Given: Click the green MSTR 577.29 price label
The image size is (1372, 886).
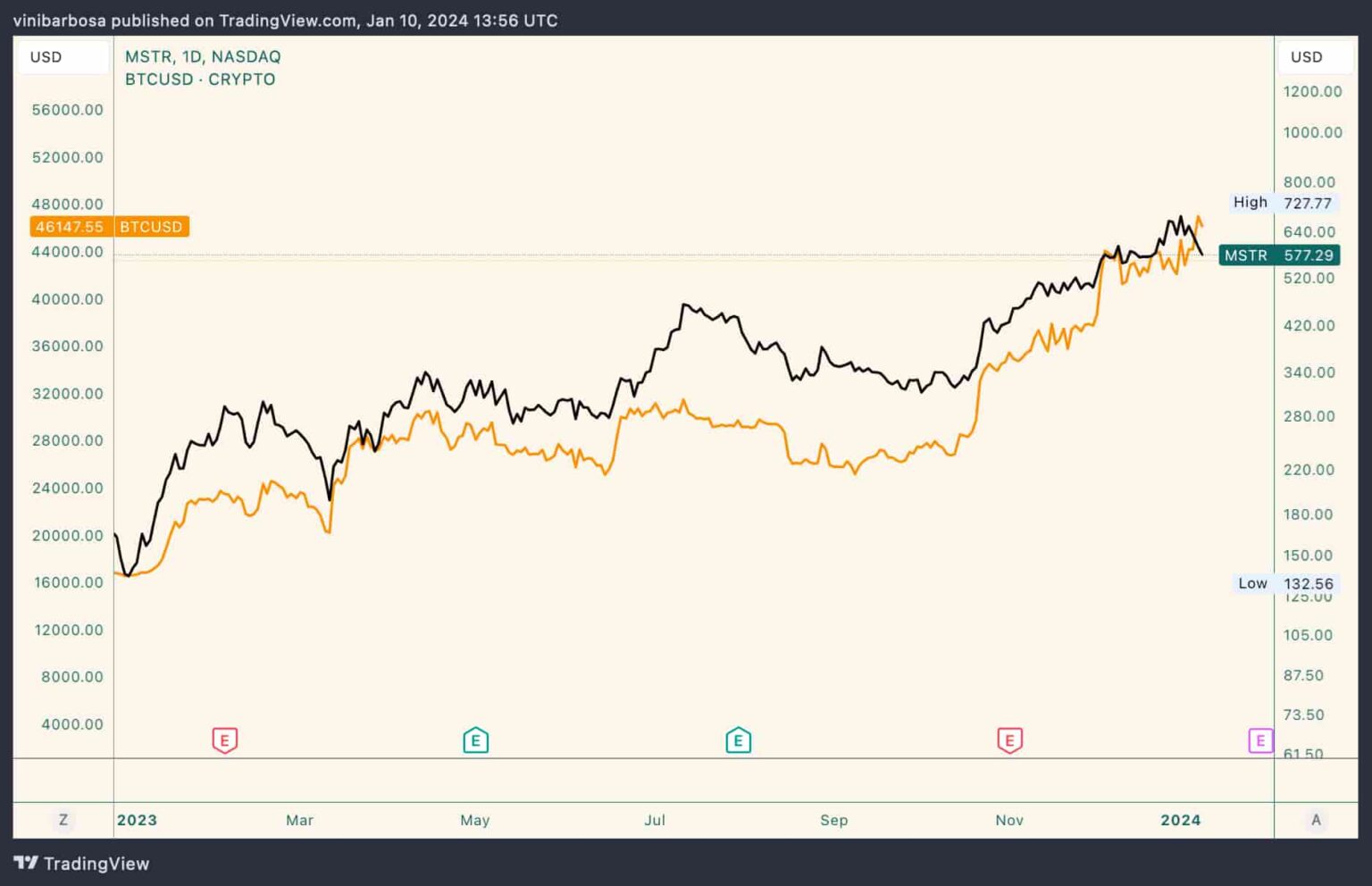Looking at the screenshot, I should (x=1279, y=255).
